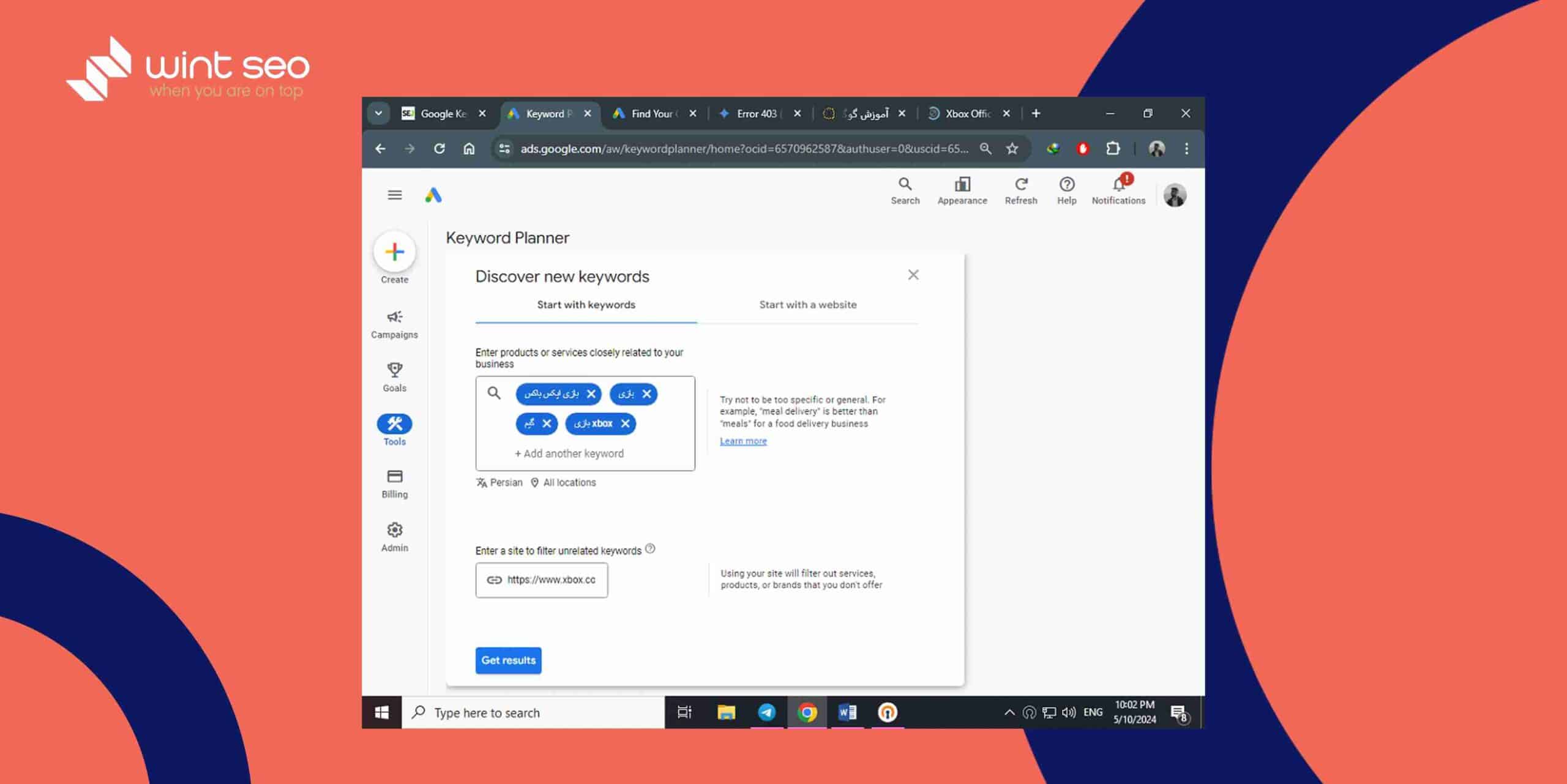Open File Explorer from the taskbar

pos(726,713)
